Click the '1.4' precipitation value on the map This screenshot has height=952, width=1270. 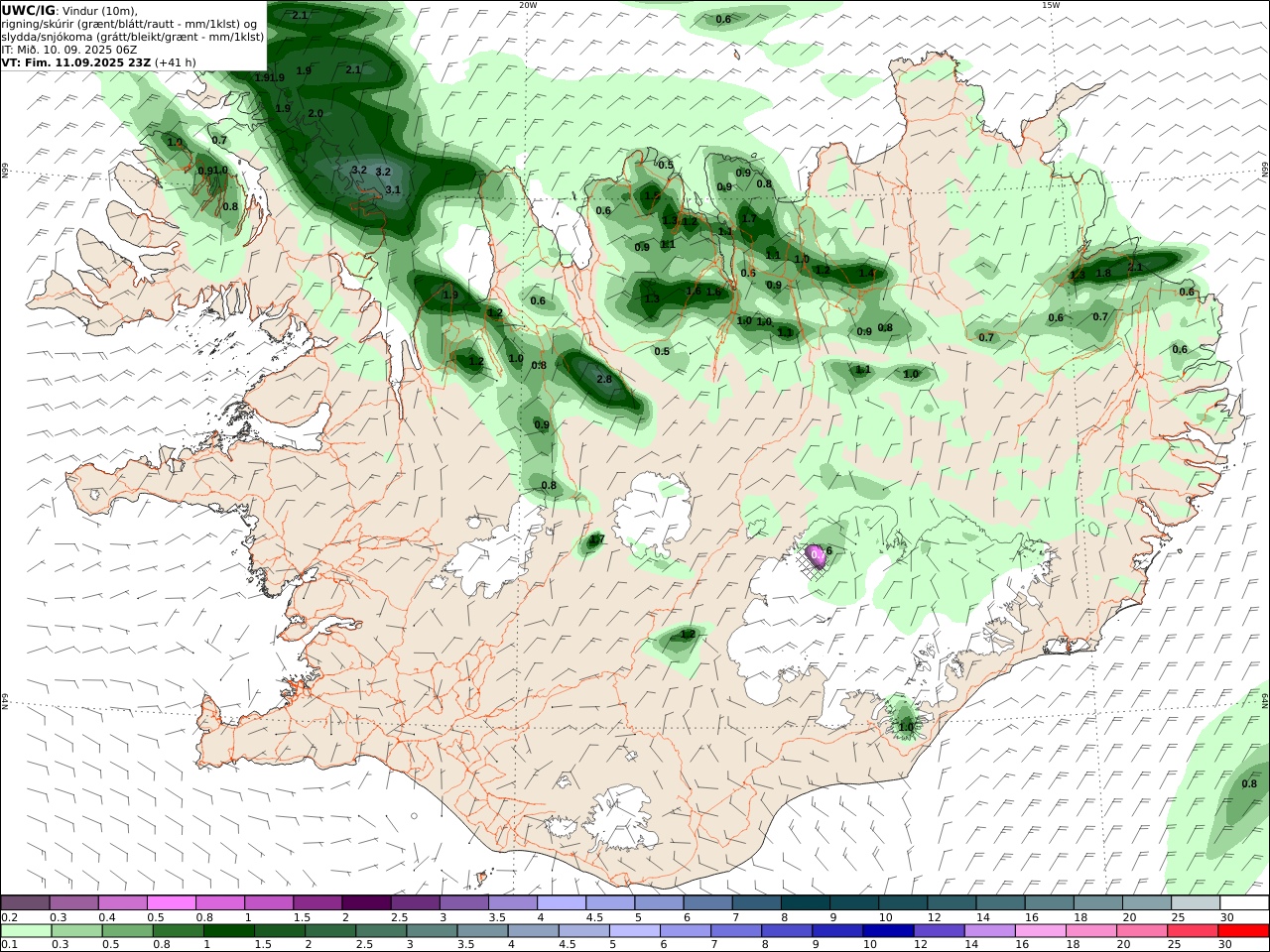(x=866, y=274)
